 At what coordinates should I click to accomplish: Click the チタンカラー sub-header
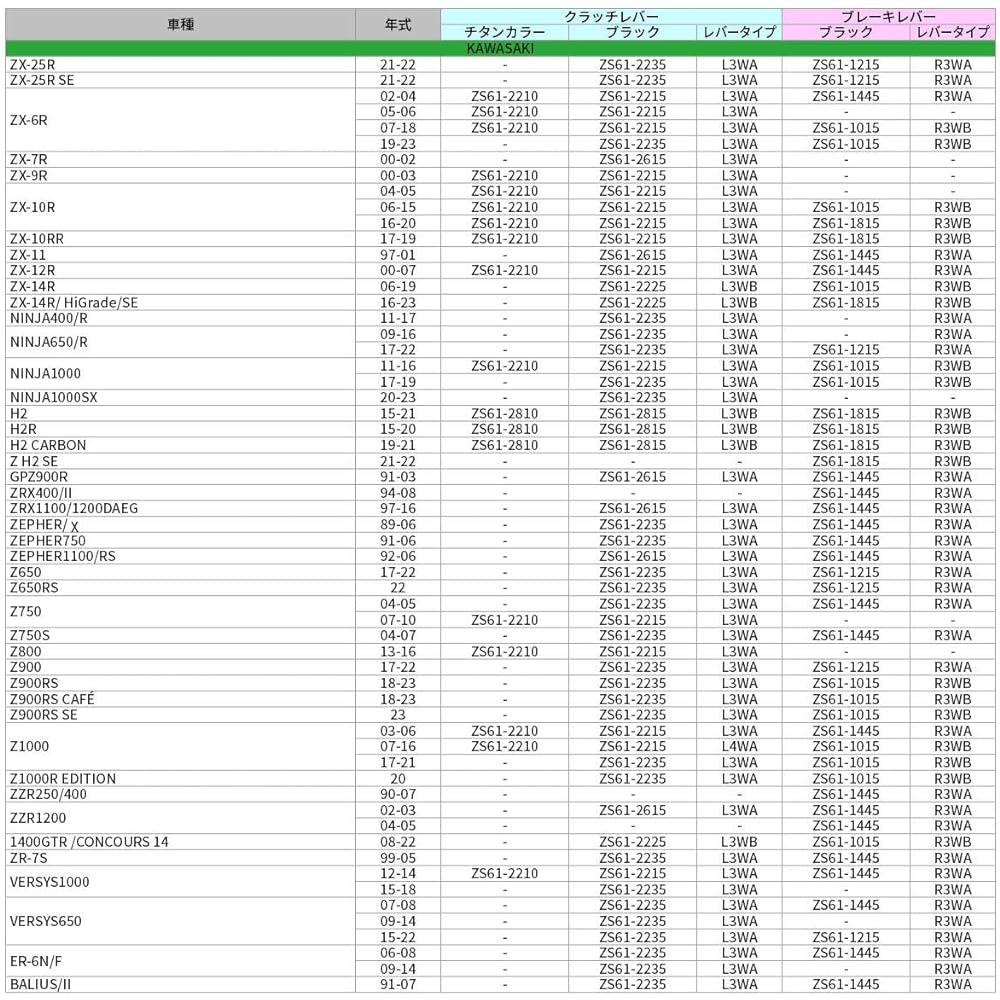point(504,32)
